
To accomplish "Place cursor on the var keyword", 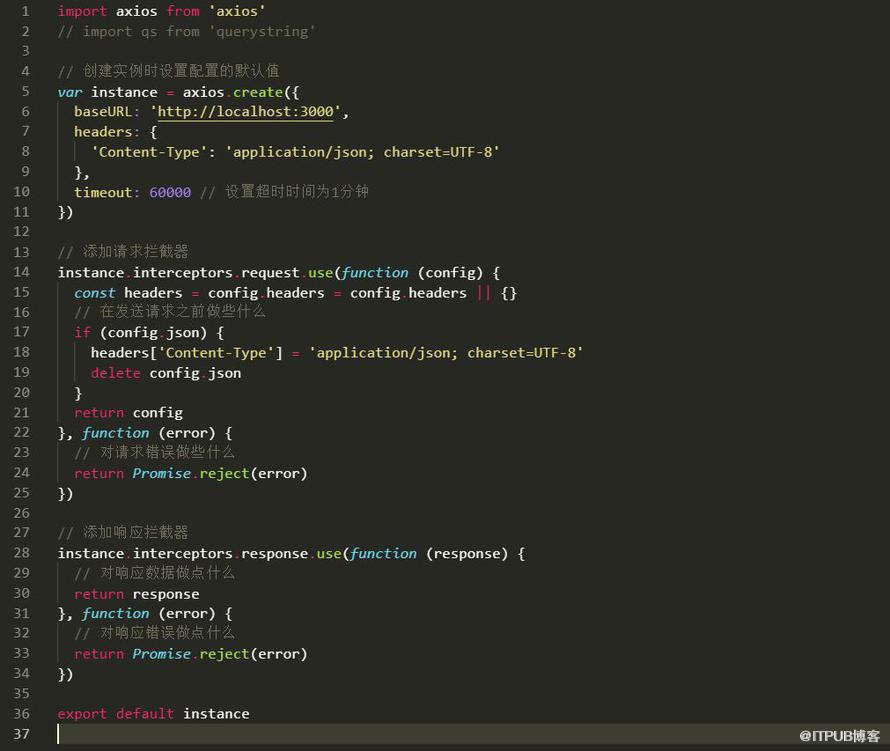I will click(x=70, y=92).
